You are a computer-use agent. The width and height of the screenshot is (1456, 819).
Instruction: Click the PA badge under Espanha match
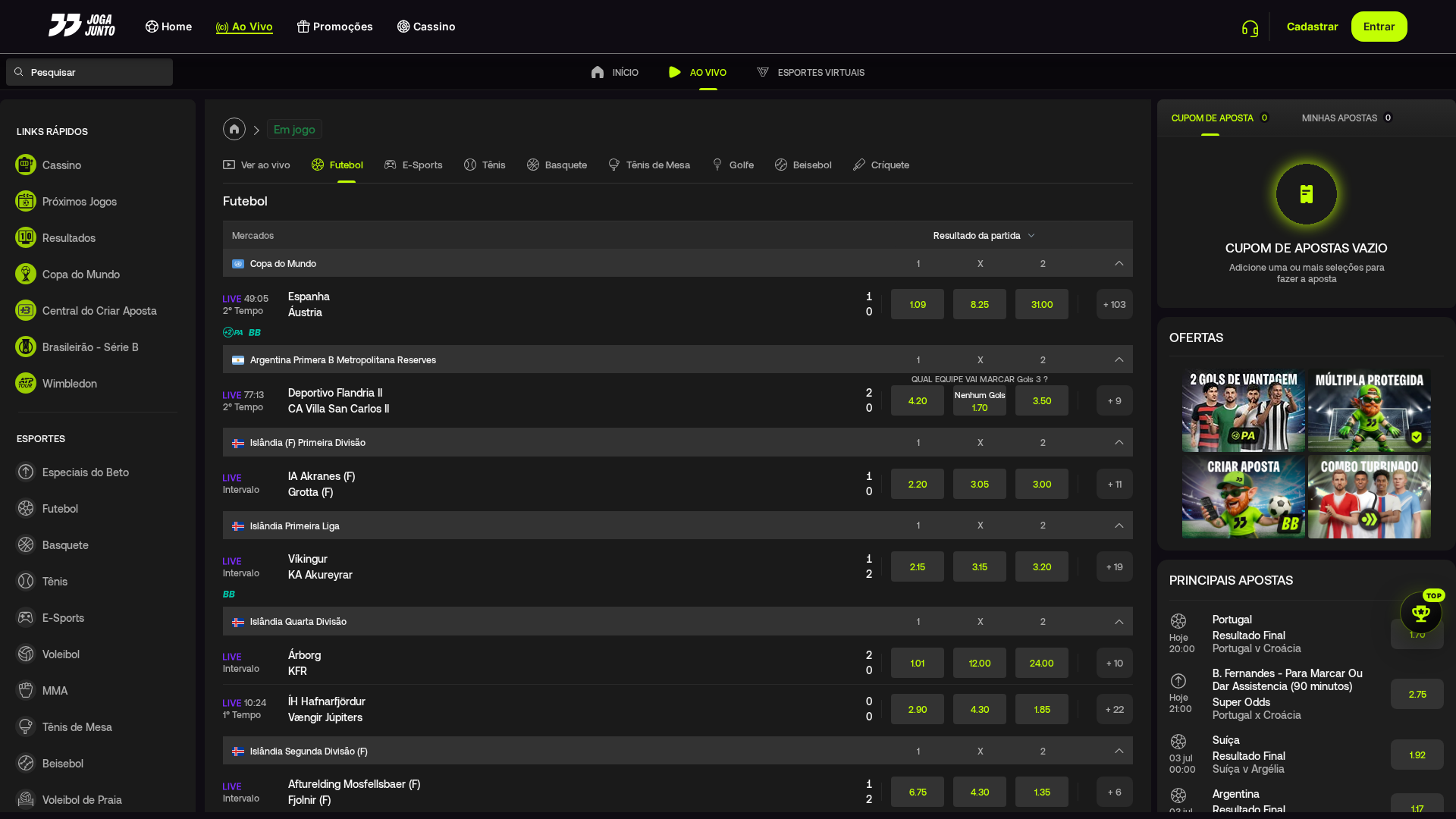click(x=233, y=332)
